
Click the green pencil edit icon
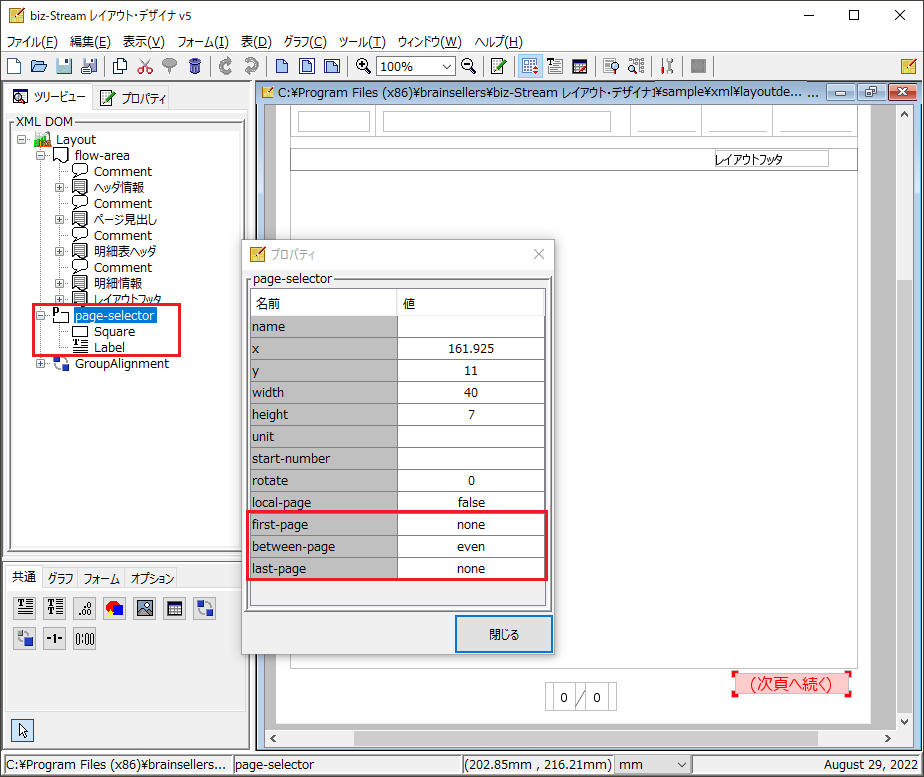pyautogui.click(x=499, y=67)
